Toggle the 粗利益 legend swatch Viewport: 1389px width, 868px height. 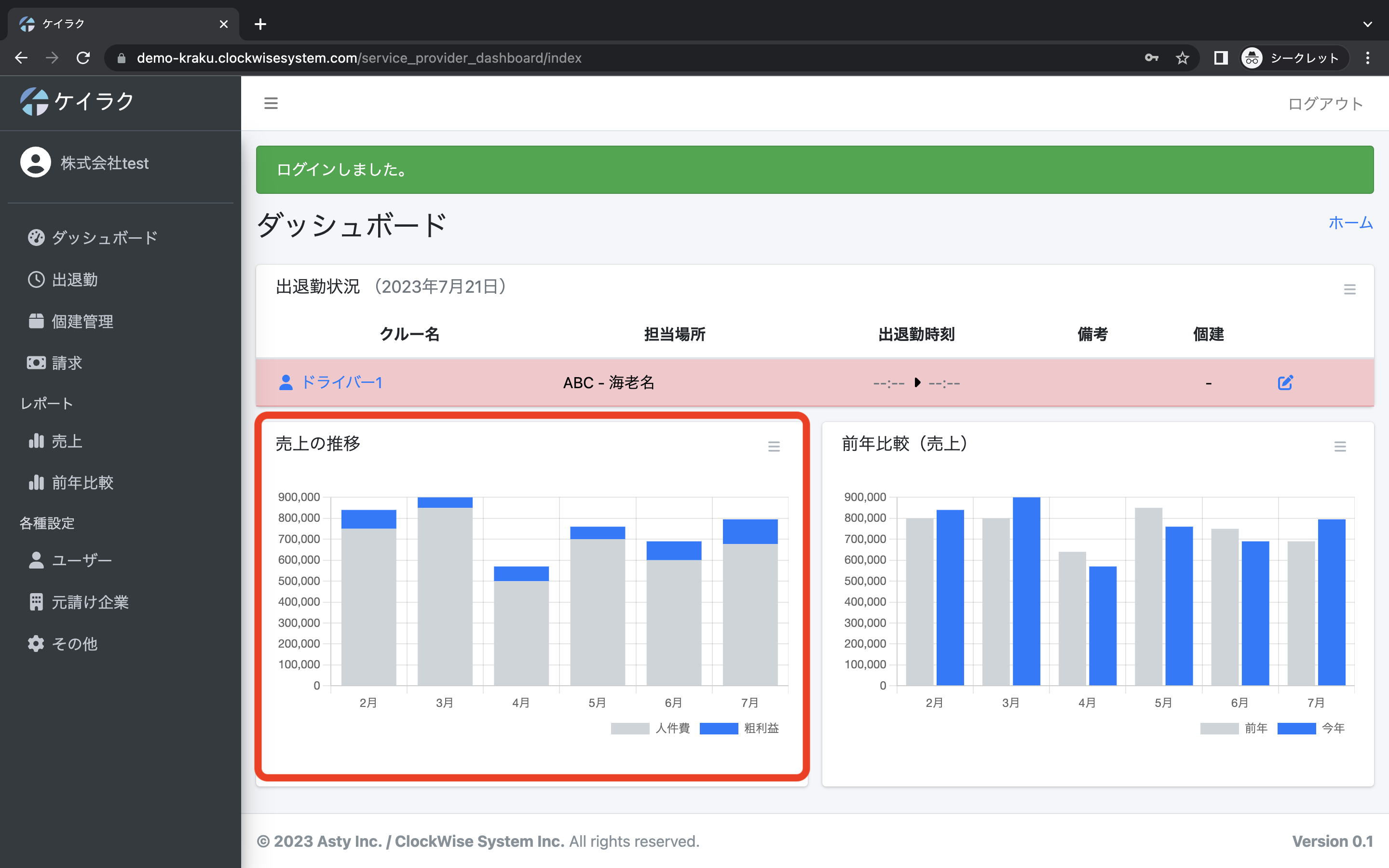click(719, 728)
